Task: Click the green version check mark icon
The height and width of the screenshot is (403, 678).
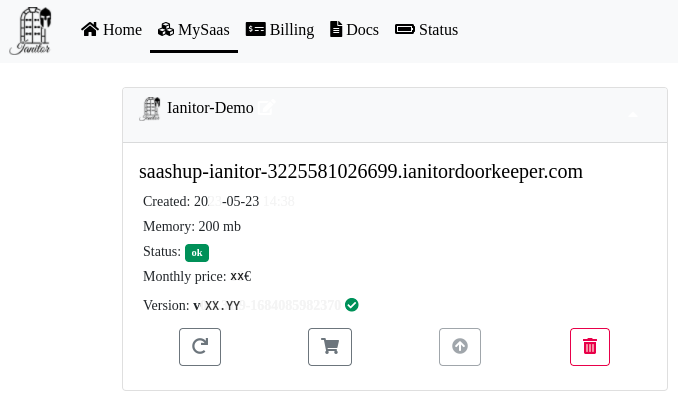Action: coord(352,305)
